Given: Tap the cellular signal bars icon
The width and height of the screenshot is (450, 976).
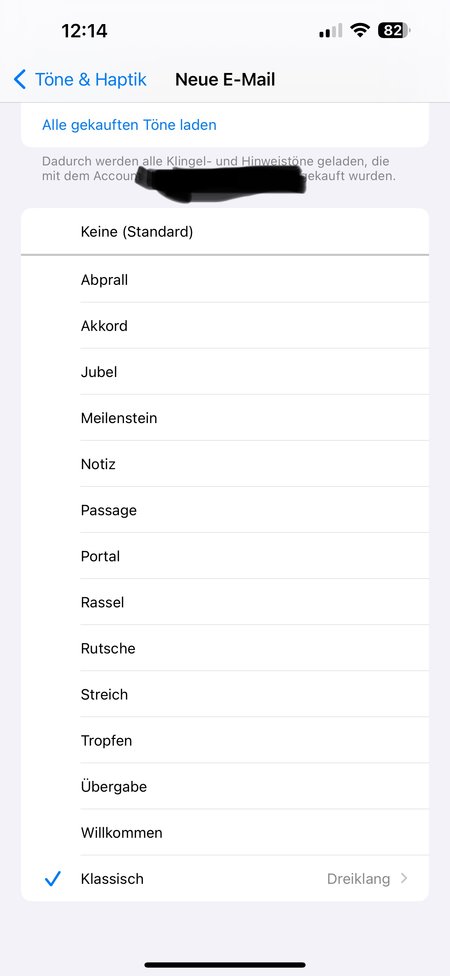Looking at the screenshot, I should click(x=330, y=30).
